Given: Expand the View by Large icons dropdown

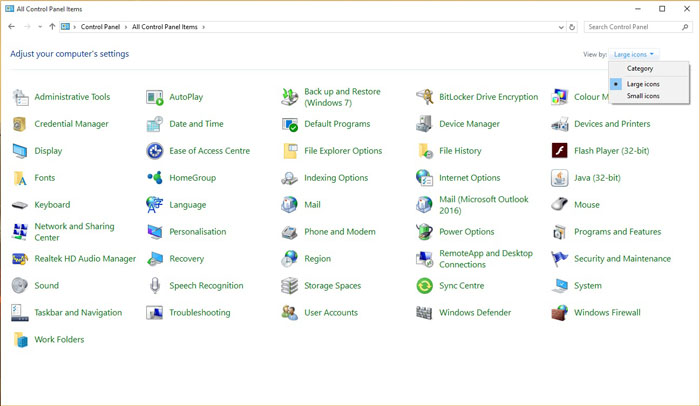Looking at the screenshot, I should click(x=634, y=54).
